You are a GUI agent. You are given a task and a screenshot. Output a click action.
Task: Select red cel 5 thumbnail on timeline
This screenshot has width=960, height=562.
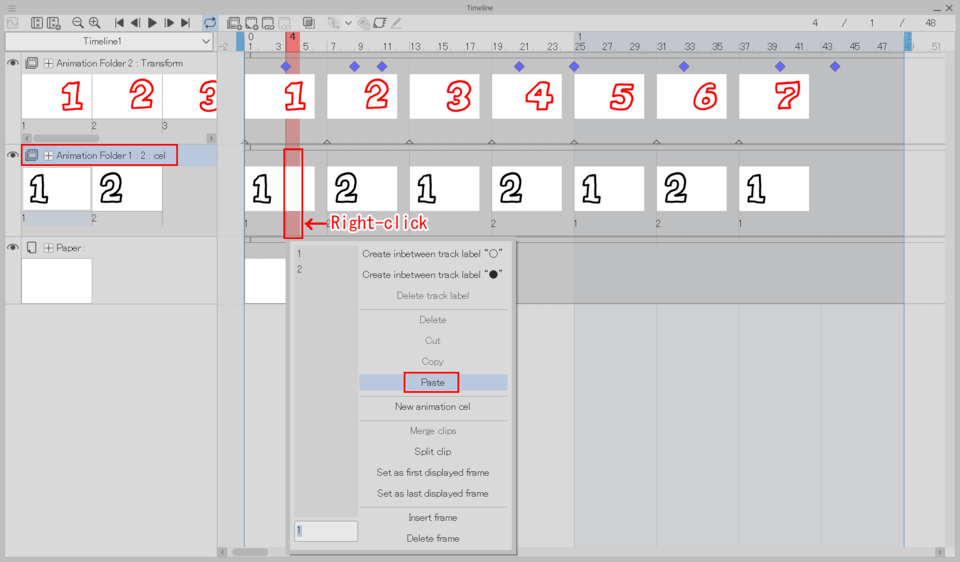point(609,97)
